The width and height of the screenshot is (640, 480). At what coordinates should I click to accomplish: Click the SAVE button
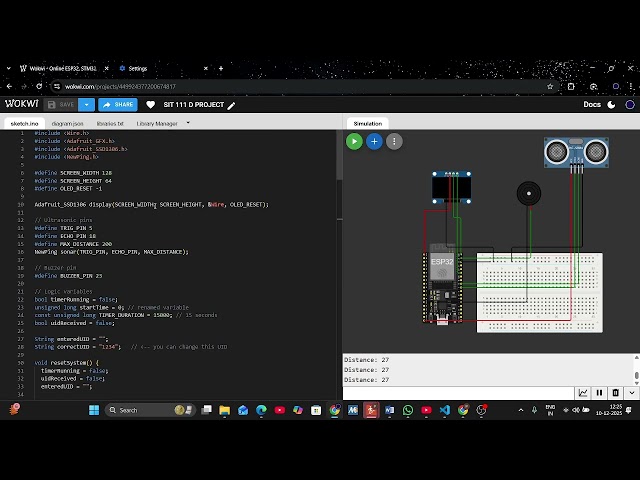tap(61, 105)
